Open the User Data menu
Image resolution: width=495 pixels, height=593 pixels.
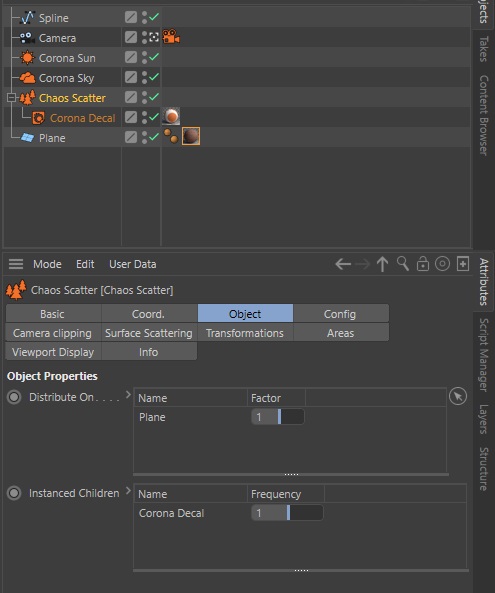[x=132, y=264]
